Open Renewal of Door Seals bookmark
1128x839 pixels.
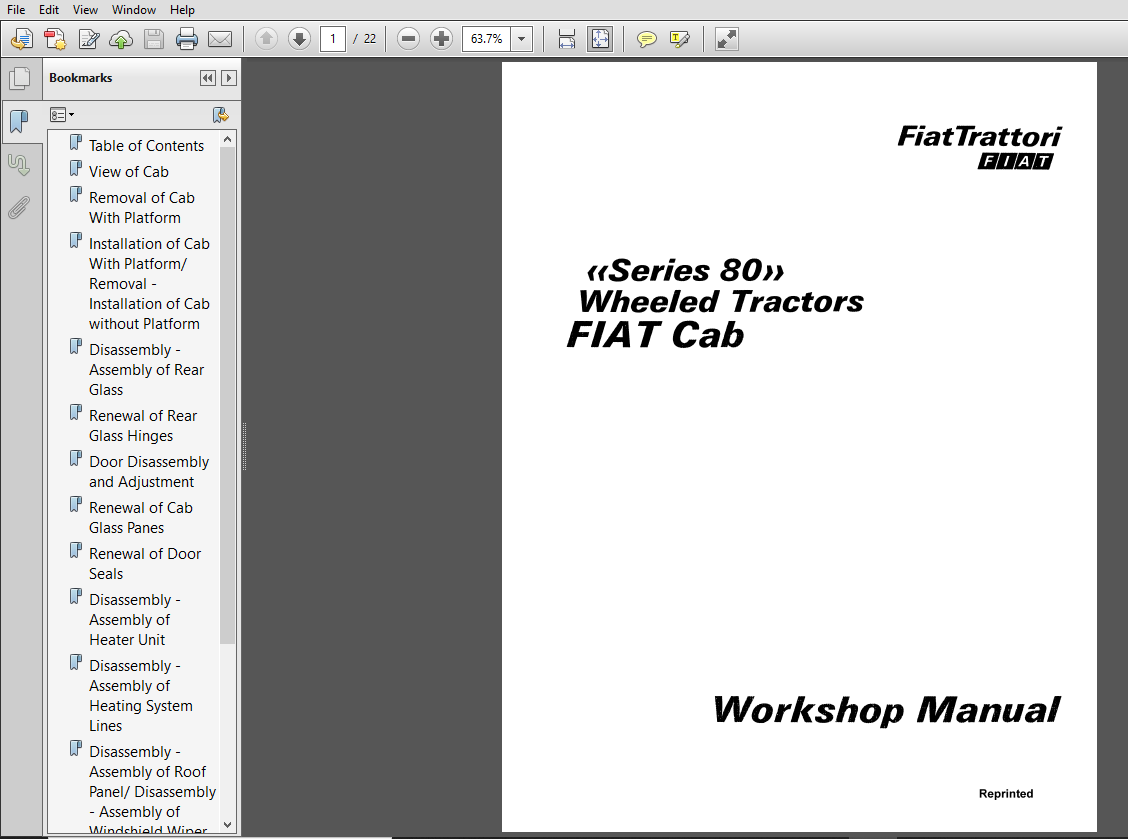click(145, 563)
